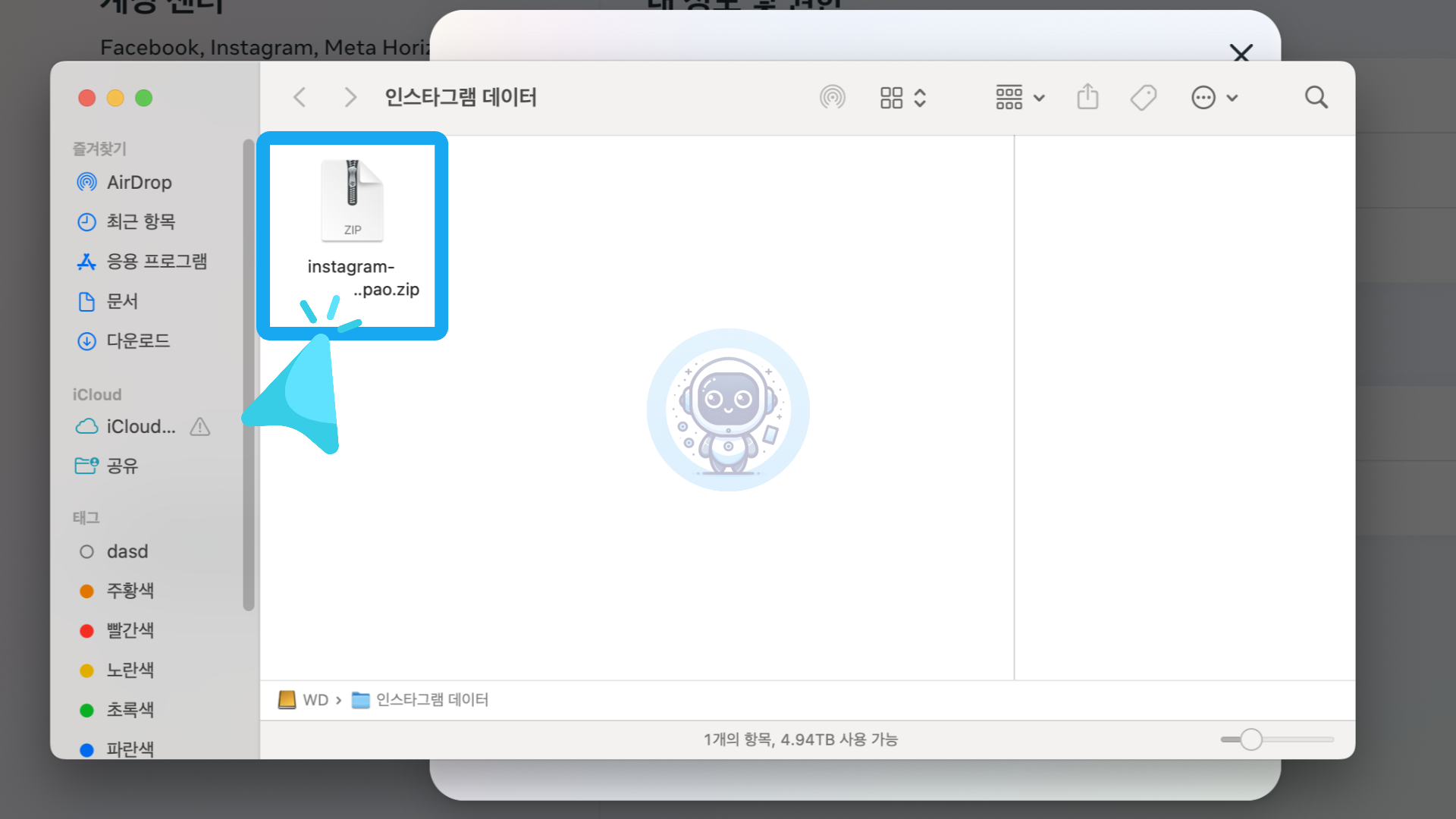The image size is (1456, 819).
Task: Open 응용 프로그램 in sidebar
Action: coord(156,262)
